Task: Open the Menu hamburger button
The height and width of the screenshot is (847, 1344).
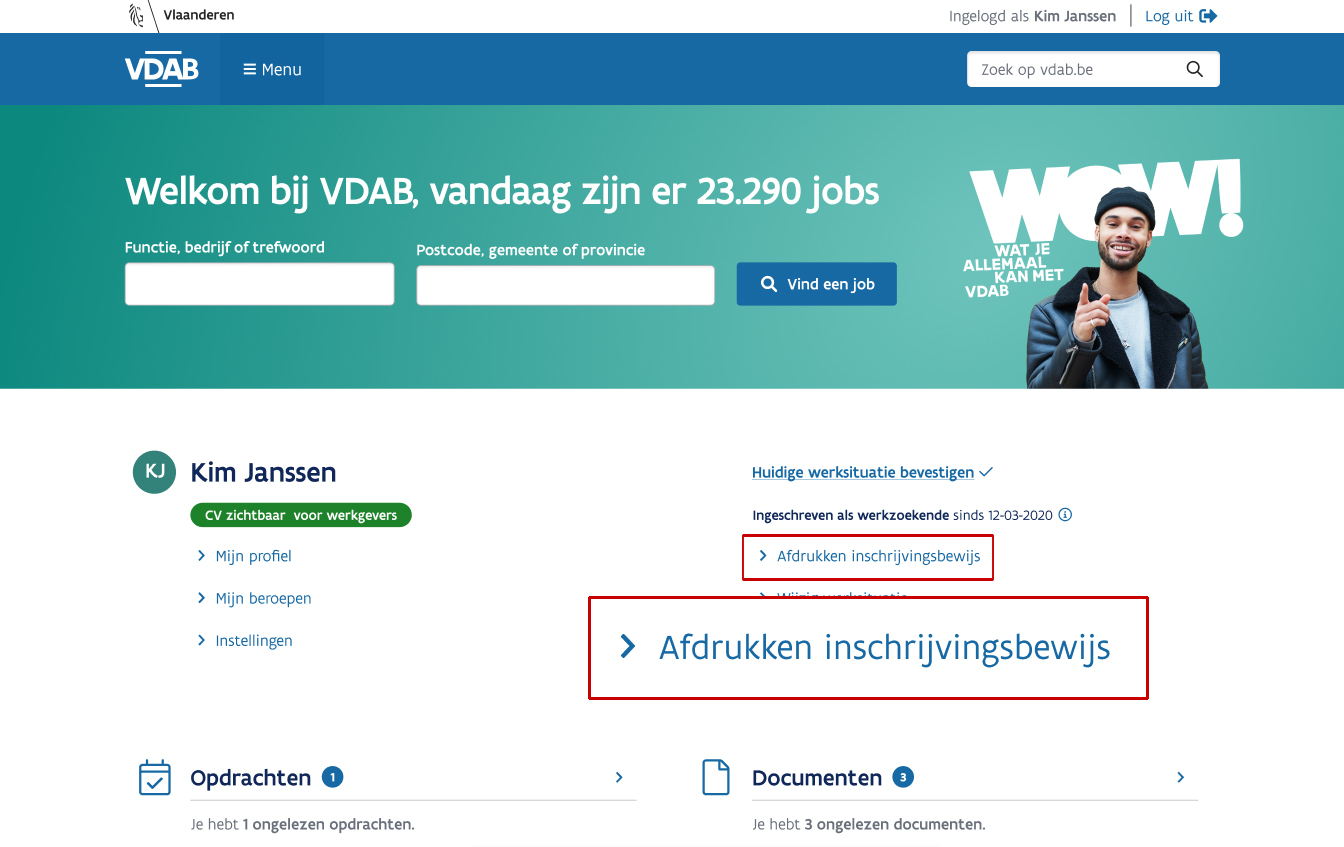Action: pyautogui.click(x=272, y=69)
